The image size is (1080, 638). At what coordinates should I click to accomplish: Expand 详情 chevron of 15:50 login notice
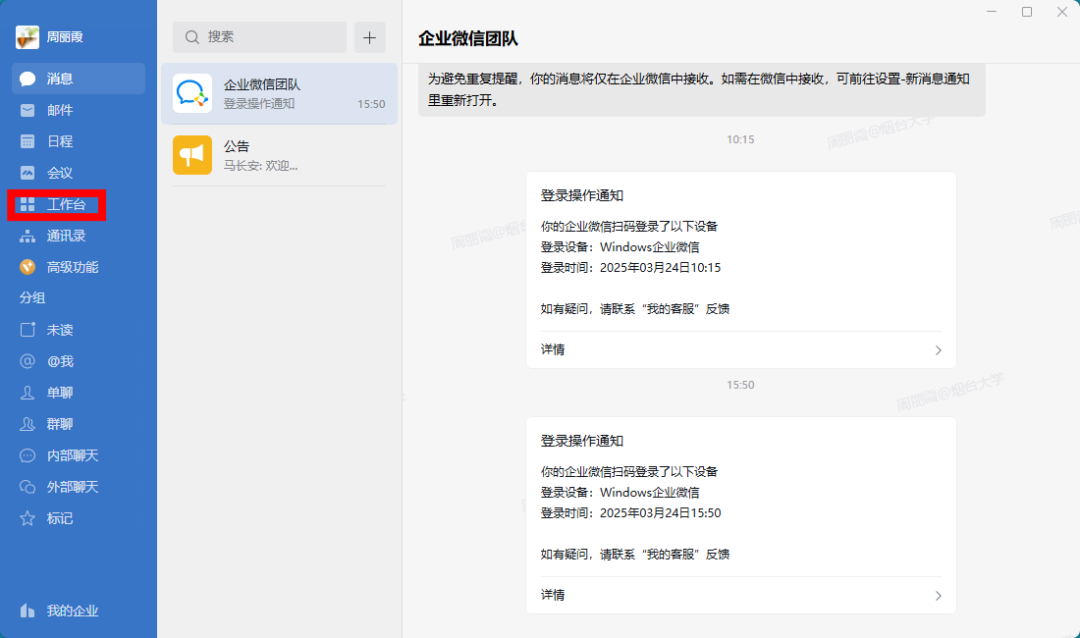point(938,596)
